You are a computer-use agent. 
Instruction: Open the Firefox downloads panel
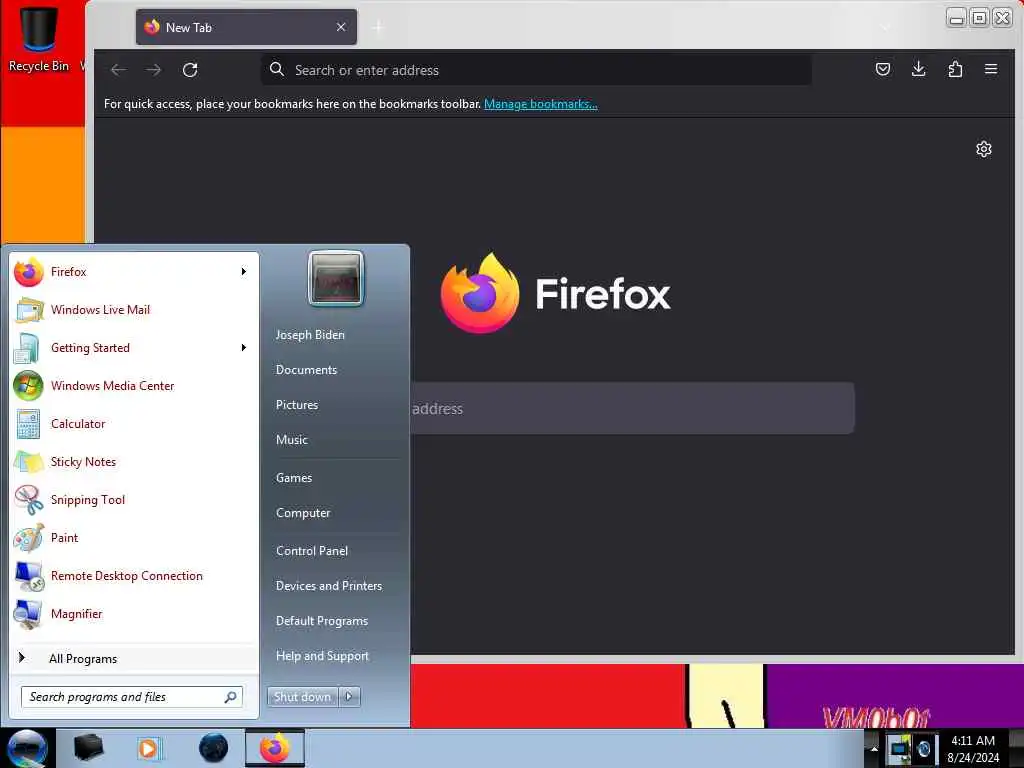(918, 69)
